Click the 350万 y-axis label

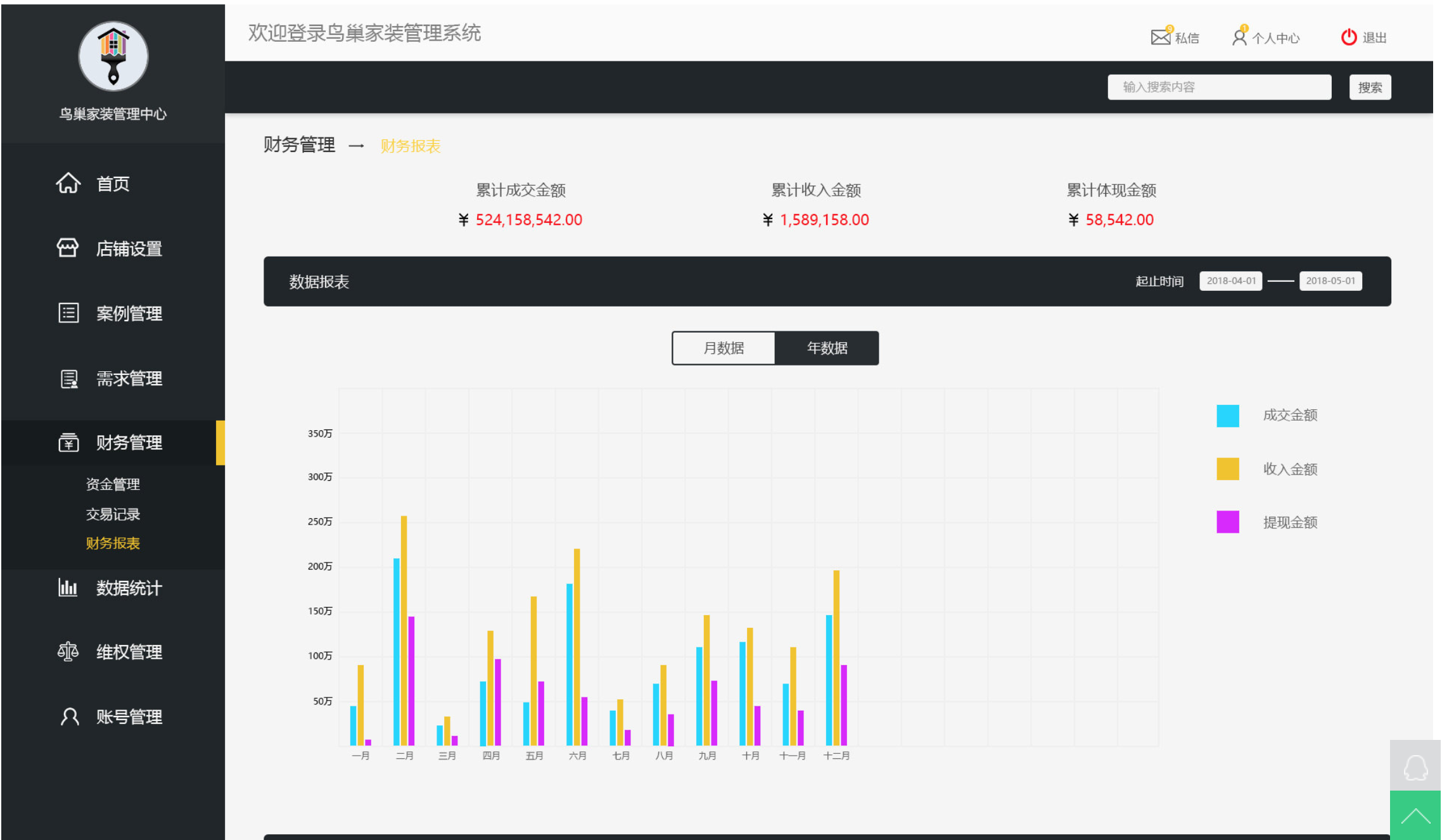320,433
